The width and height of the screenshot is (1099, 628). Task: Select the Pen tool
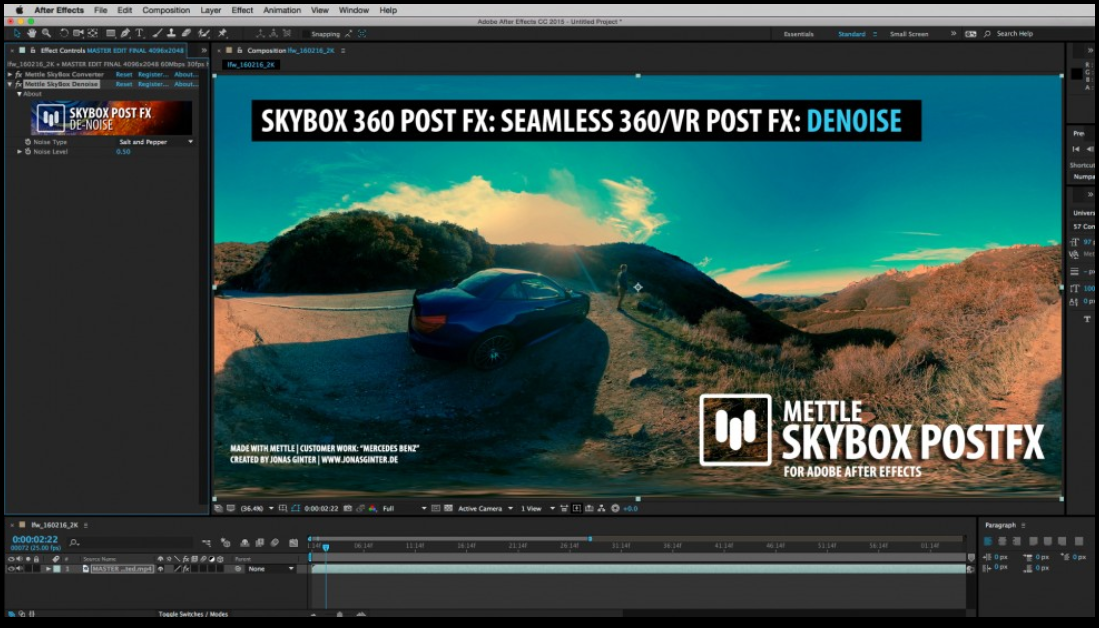coord(125,34)
